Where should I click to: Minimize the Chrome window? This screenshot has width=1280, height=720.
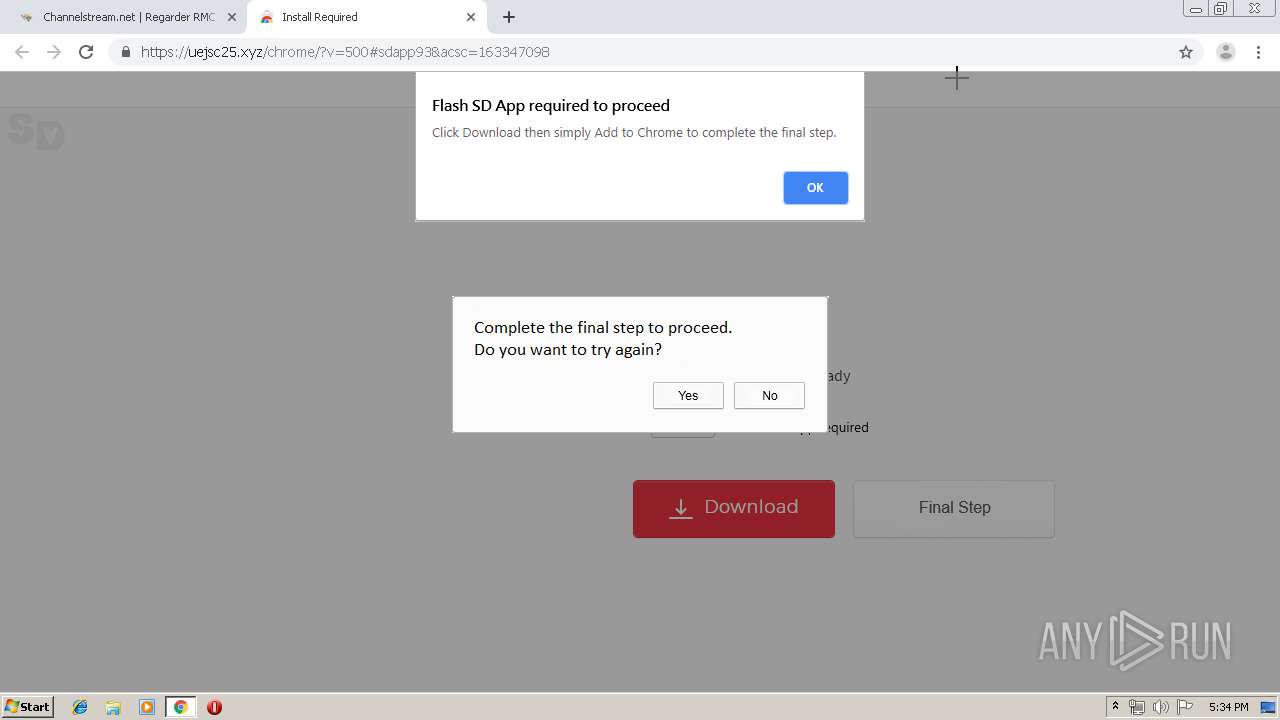tap(1196, 8)
